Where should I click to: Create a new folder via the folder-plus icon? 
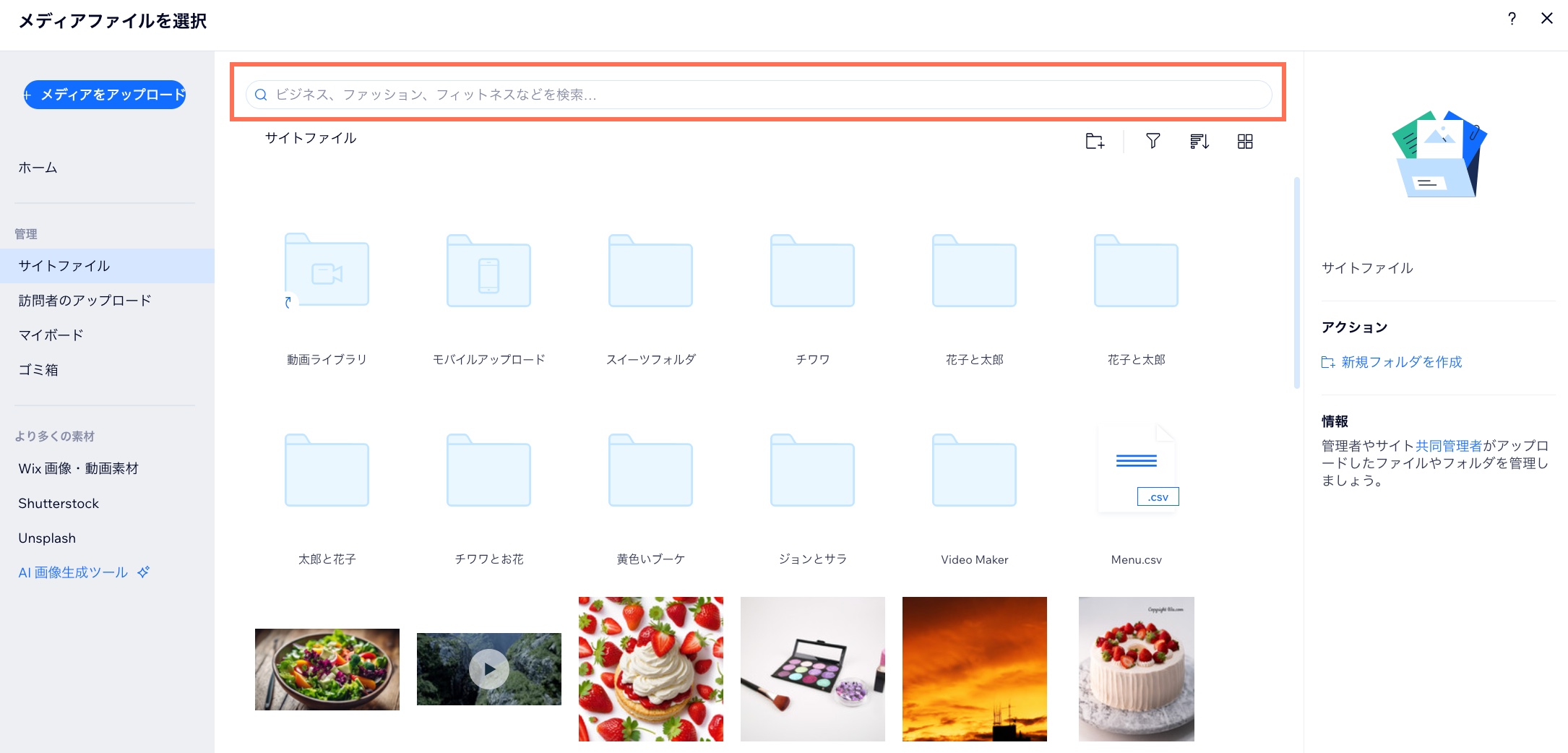[1094, 142]
